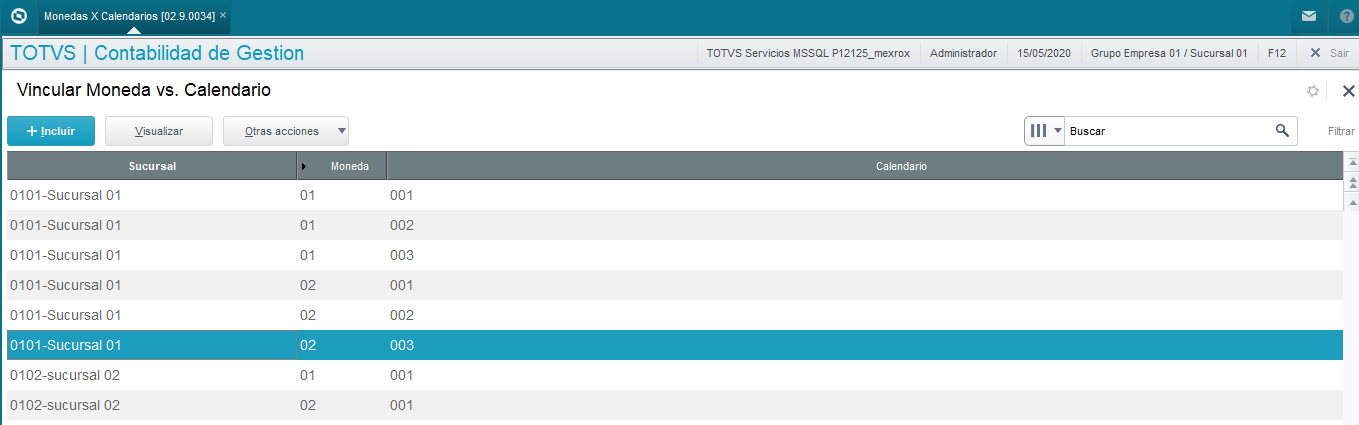
Task: Select row Sucursal 01 Moneda 01 Calendario 003
Action: [x=675, y=255]
